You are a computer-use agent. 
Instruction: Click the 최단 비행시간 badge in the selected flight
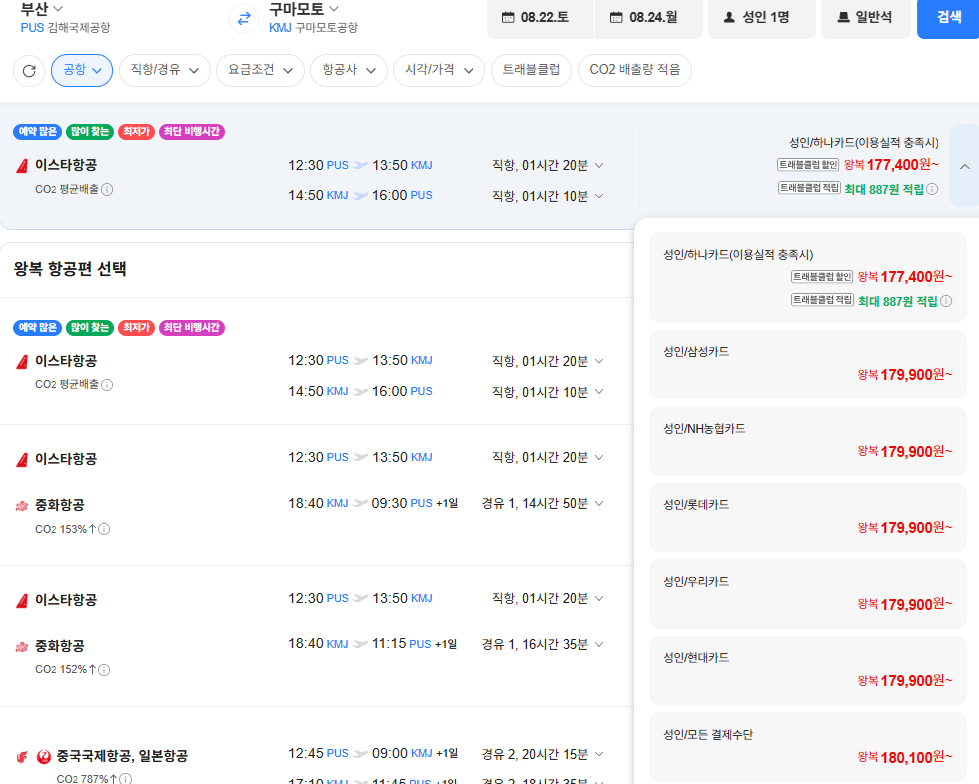click(x=192, y=132)
